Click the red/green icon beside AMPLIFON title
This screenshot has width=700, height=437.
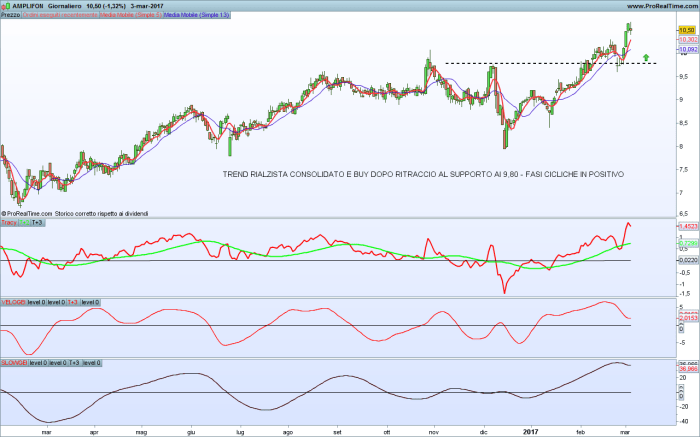click(x=5, y=5)
